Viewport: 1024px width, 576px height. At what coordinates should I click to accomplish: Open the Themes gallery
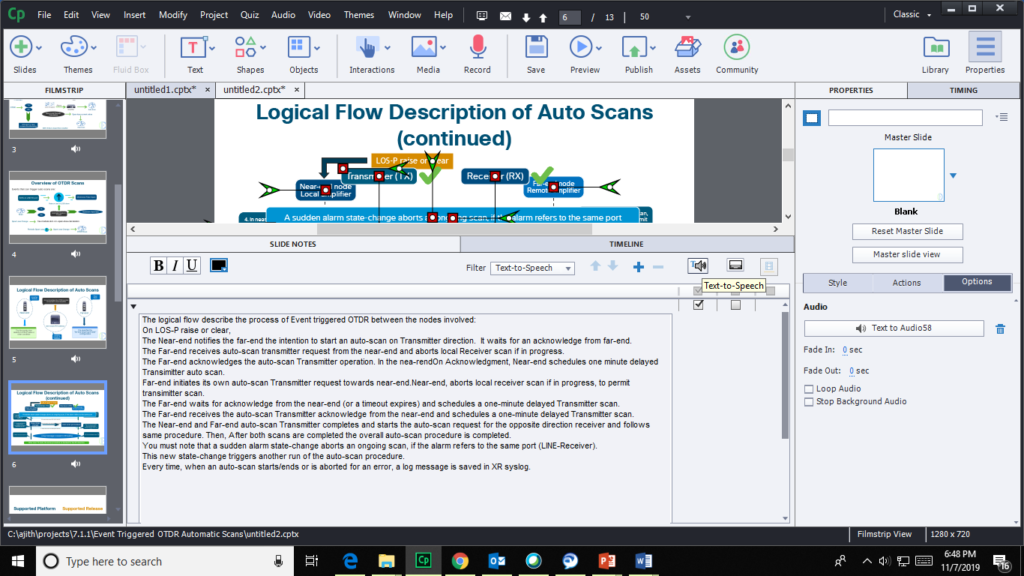[x=73, y=48]
